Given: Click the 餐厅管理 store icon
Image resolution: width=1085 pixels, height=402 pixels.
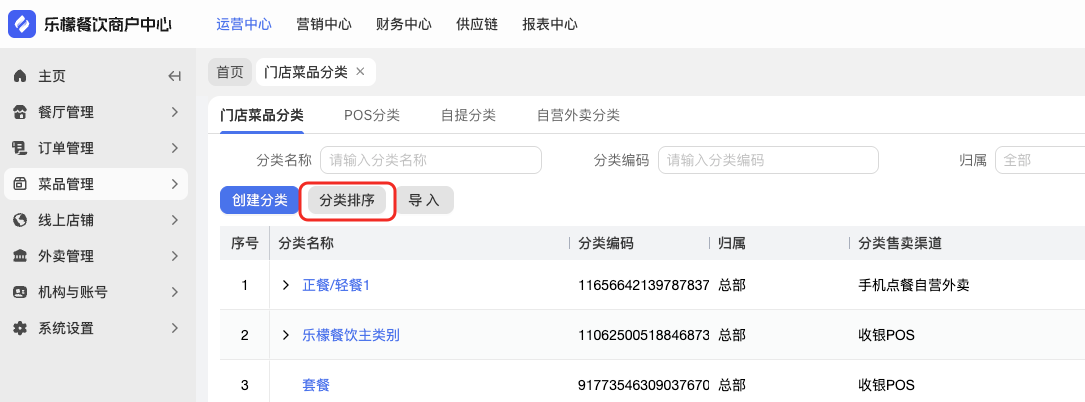Looking at the screenshot, I should 19,112.
